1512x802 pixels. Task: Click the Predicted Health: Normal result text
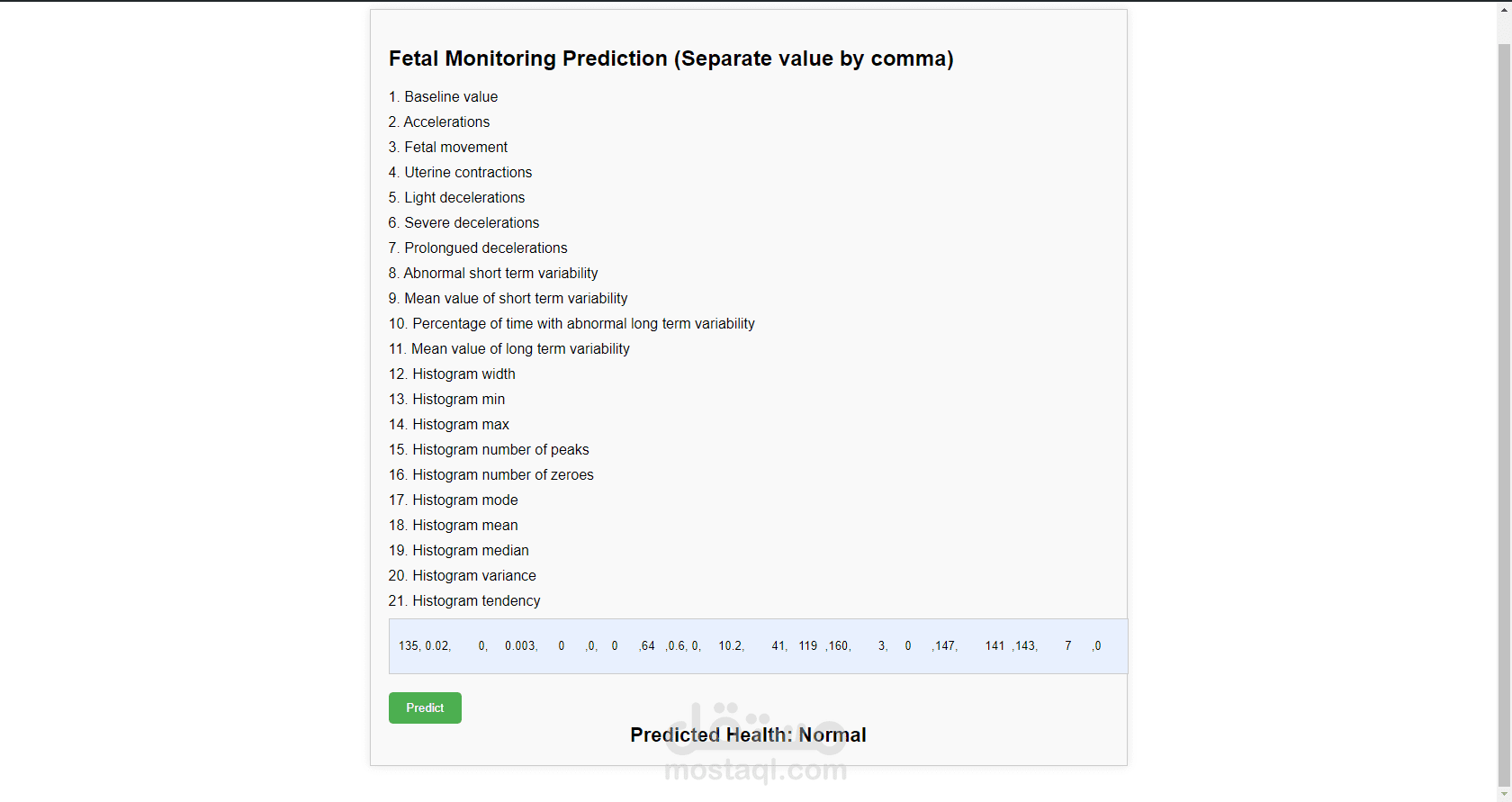pyautogui.click(x=748, y=735)
